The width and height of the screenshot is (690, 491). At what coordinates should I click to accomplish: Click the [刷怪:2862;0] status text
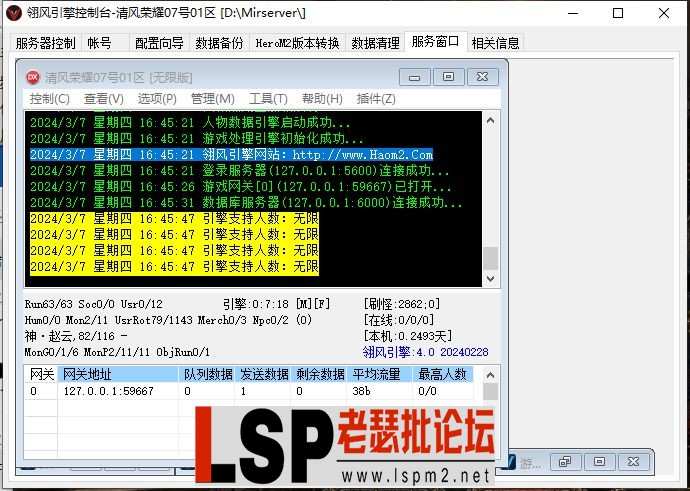(x=401, y=304)
